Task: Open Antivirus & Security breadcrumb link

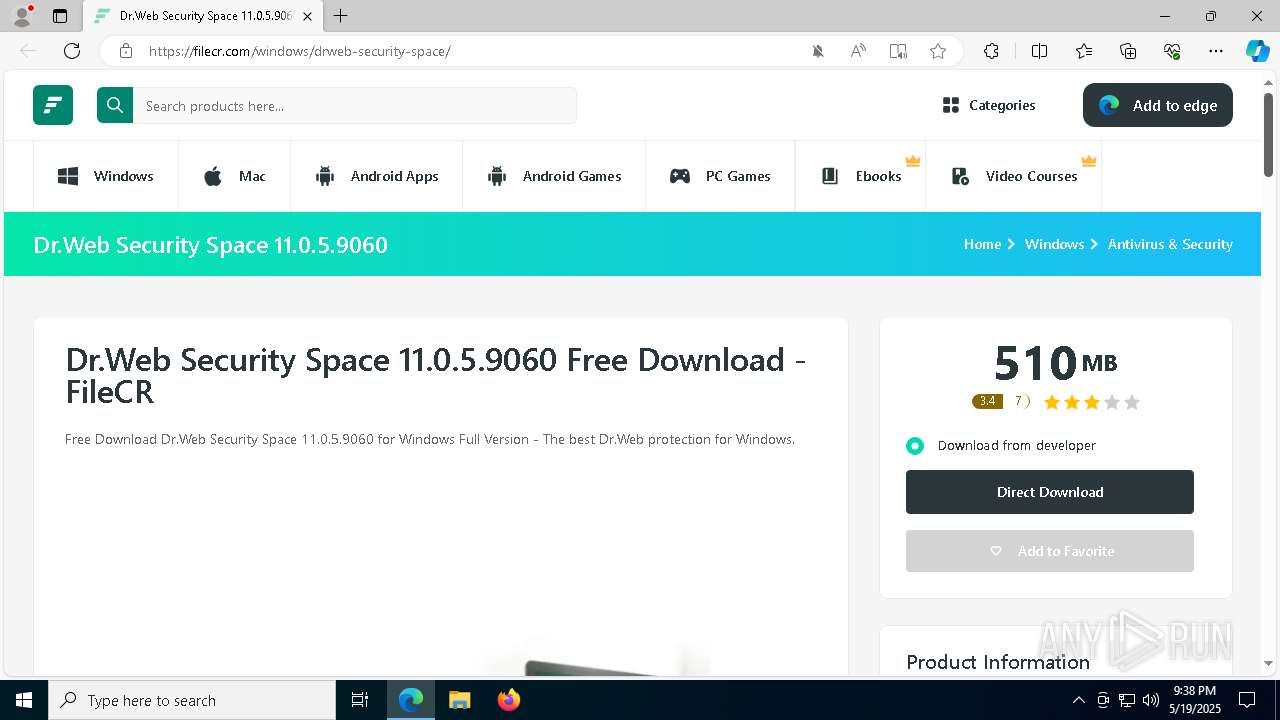Action: click(x=1170, y=244)
